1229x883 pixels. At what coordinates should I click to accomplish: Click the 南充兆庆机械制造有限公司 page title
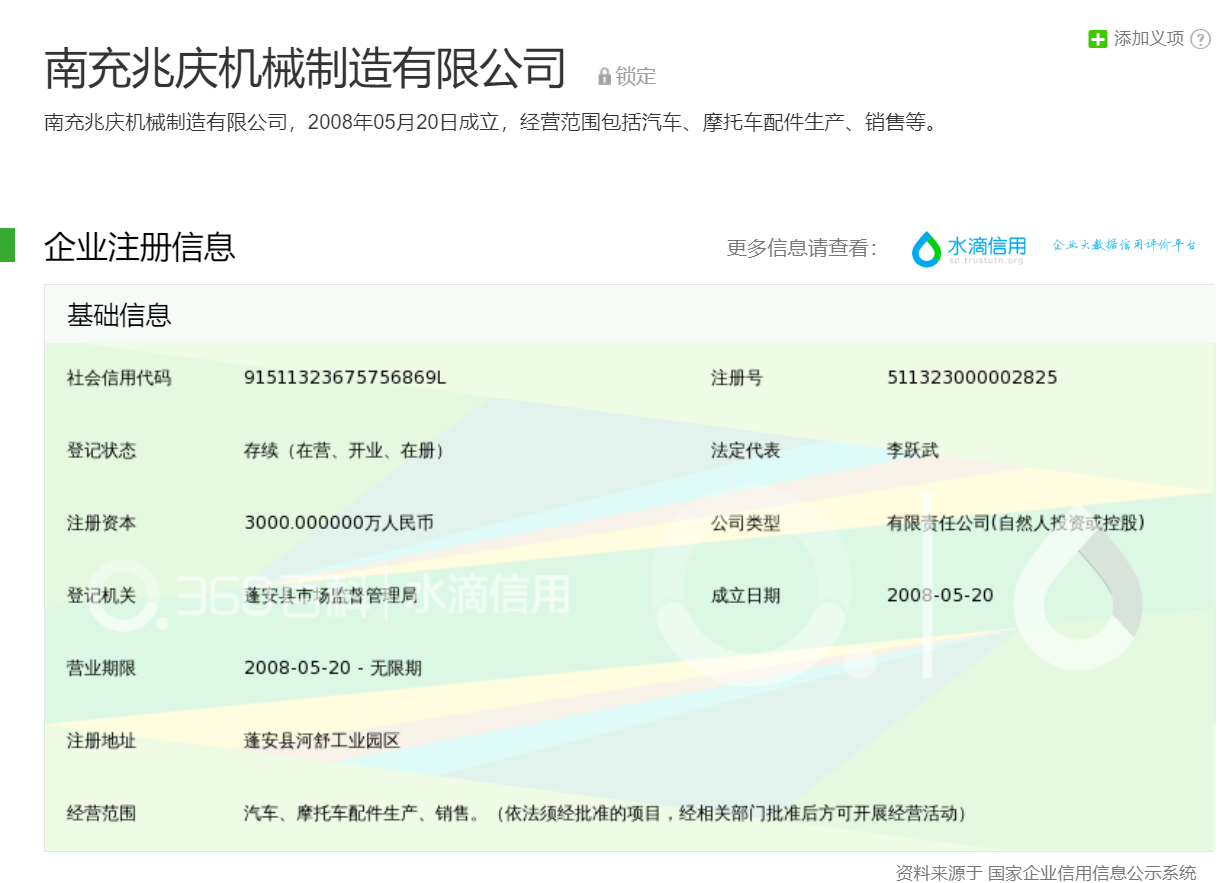click(x=305, y=69)
